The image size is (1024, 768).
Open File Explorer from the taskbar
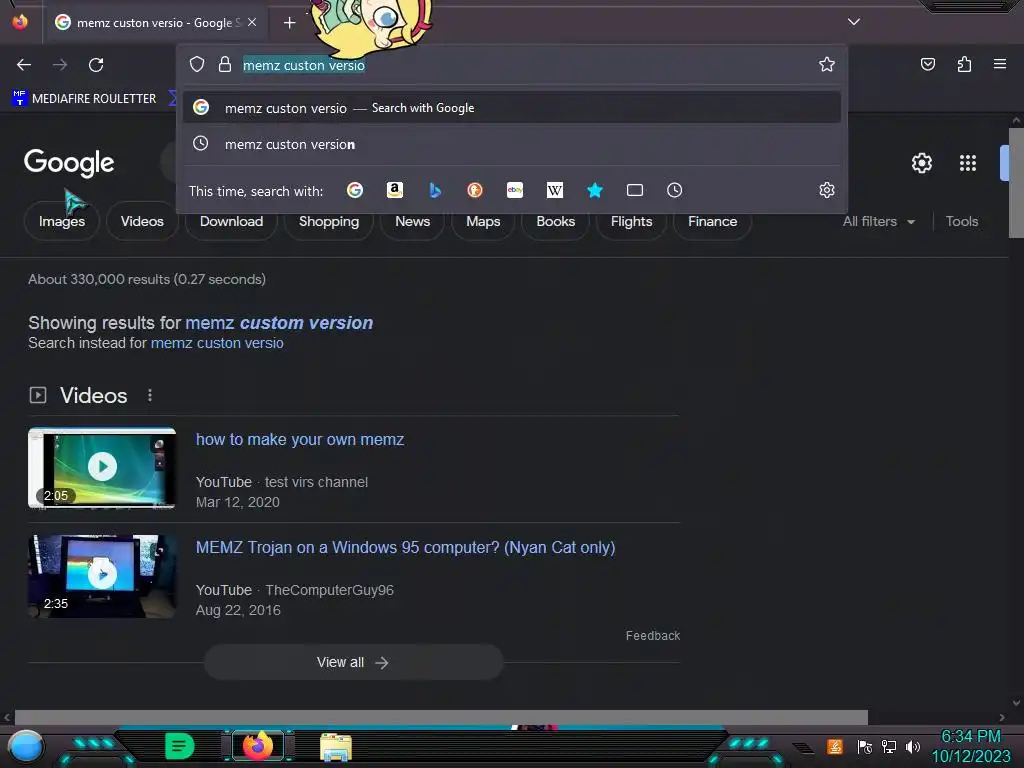tap(336, 746)
